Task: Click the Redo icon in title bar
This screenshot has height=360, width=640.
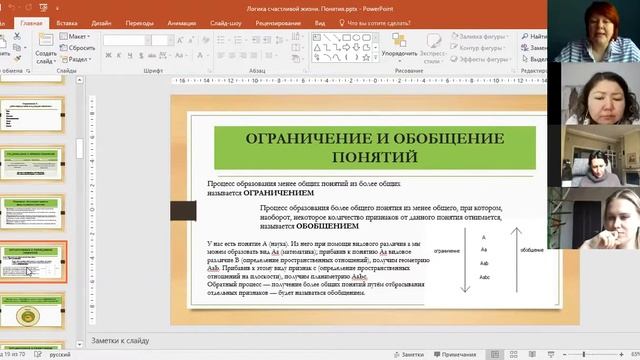Action: (29, 8)
